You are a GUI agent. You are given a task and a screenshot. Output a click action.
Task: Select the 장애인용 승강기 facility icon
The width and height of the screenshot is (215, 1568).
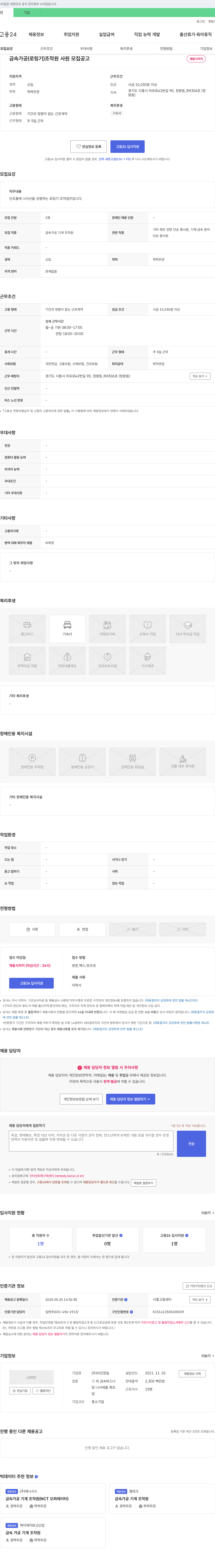coord(82,761)
